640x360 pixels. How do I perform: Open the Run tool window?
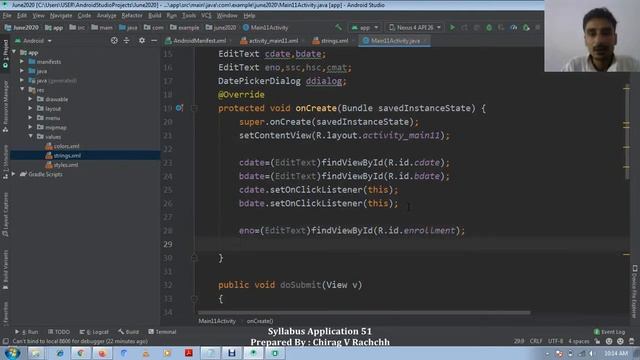click(x=27, y=332)
